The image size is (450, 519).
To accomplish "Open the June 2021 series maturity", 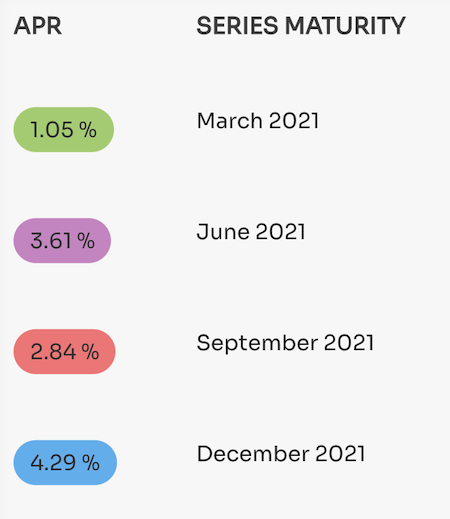I will tap(251, 232).
